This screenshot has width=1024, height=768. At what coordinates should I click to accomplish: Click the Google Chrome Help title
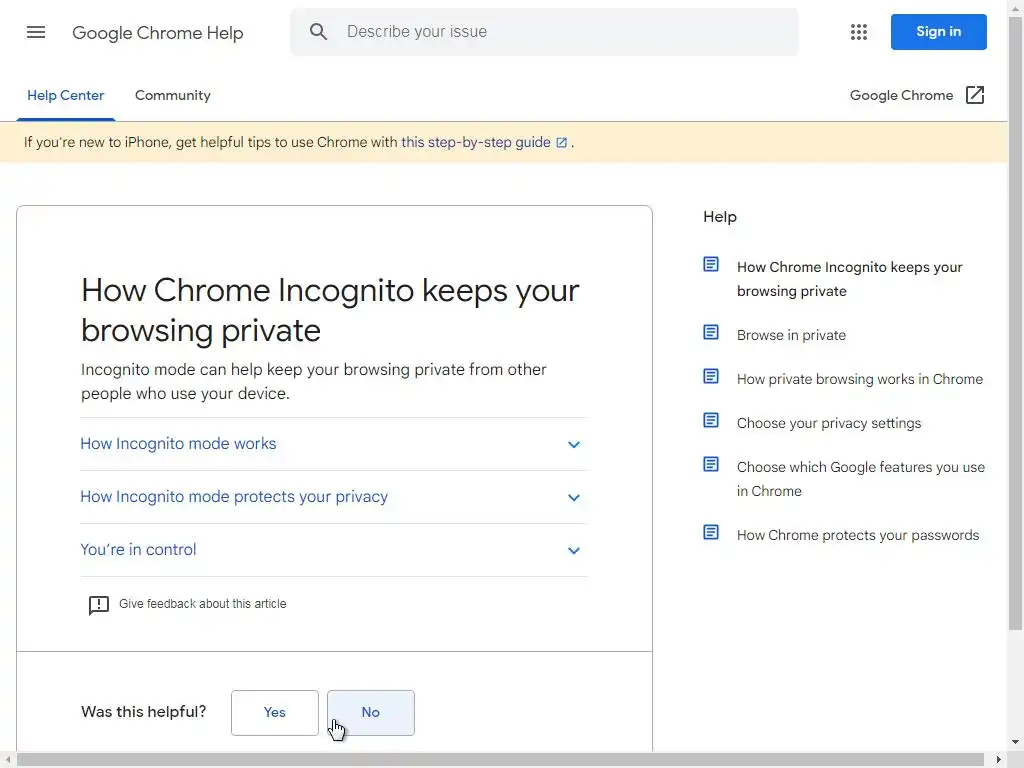point(157,33)
